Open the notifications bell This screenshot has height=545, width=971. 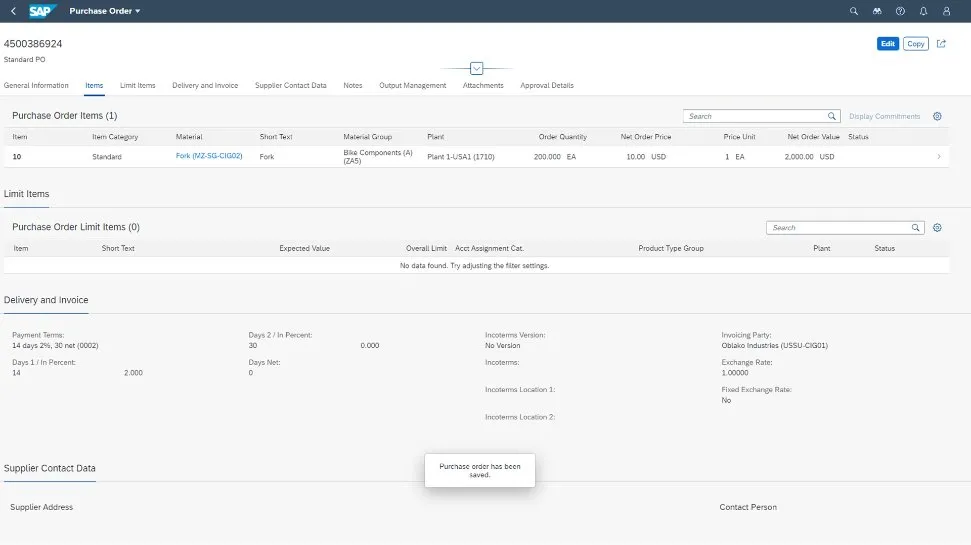click(x=923, y=11)
